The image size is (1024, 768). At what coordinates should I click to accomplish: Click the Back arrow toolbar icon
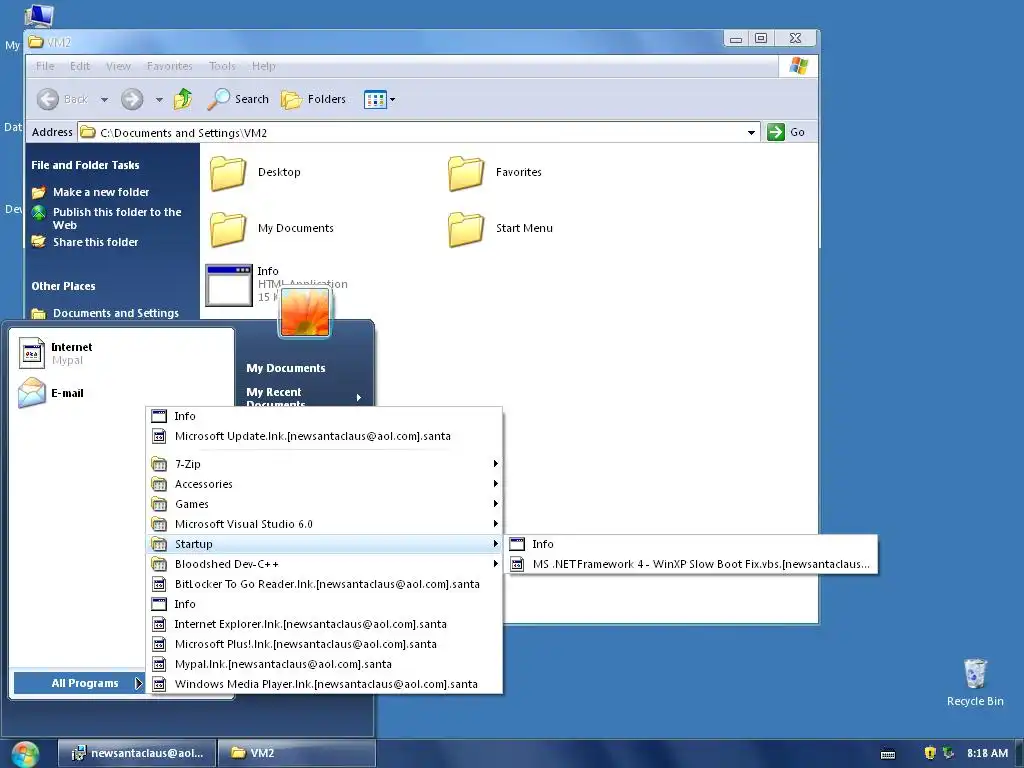(x=48, y=99)
